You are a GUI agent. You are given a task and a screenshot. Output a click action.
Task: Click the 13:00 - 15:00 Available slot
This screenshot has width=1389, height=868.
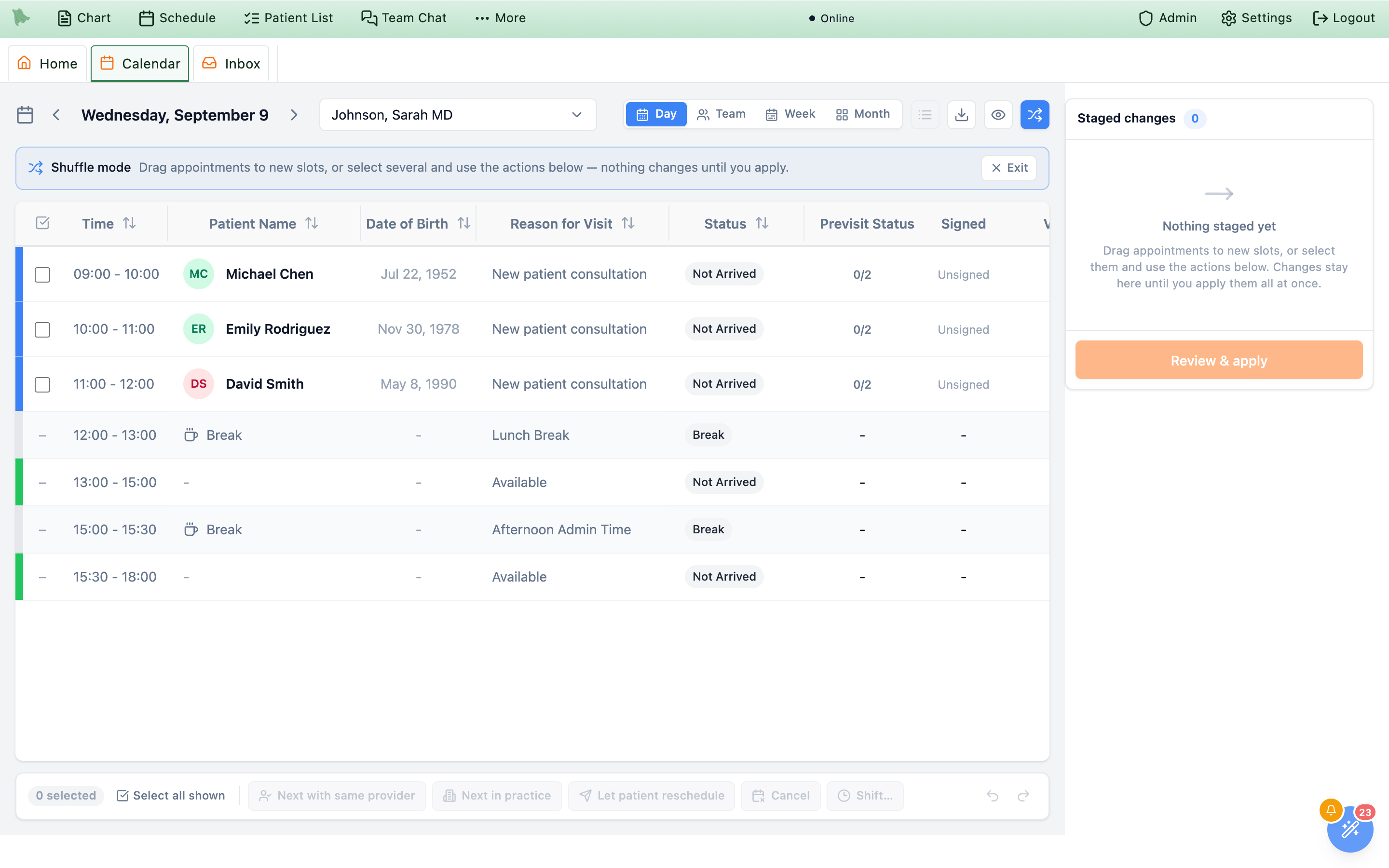coord(532,482)
